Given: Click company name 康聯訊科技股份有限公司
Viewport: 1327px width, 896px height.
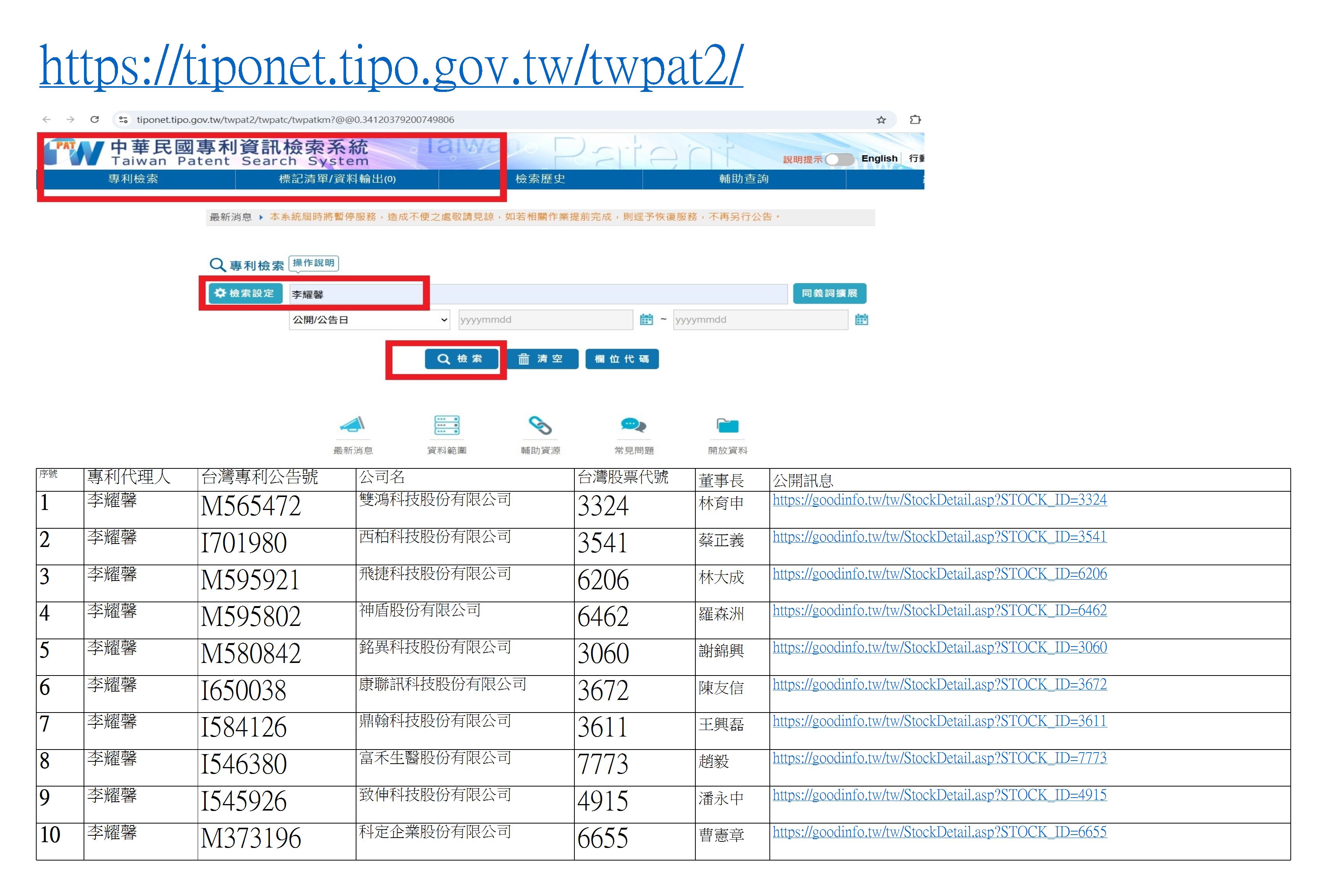Looking at the screenshot, I should [x=442, y=684].
